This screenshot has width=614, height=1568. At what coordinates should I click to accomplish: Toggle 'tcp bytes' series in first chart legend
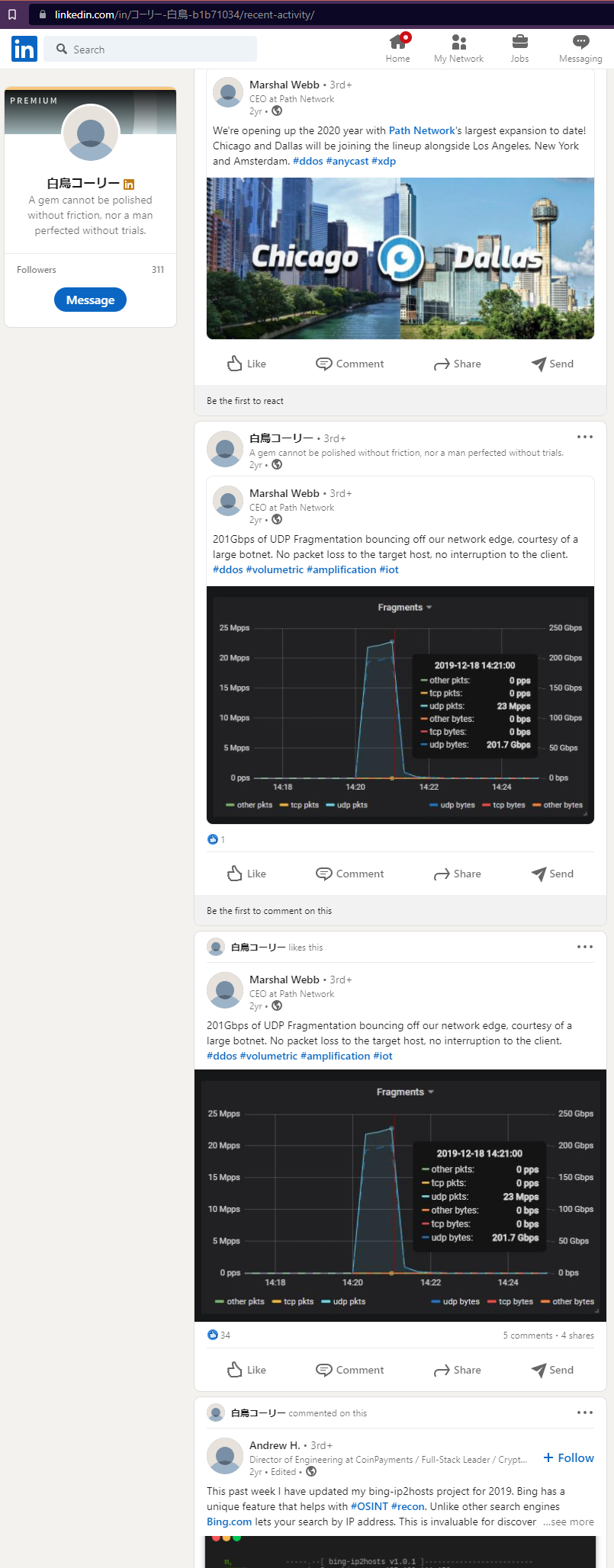[x=503, y=805]
